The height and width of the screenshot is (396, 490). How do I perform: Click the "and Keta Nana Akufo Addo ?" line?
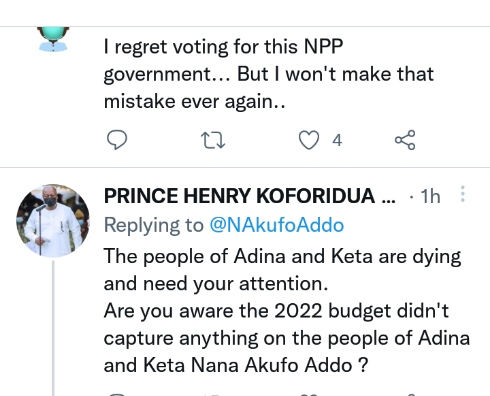point(236,365)
